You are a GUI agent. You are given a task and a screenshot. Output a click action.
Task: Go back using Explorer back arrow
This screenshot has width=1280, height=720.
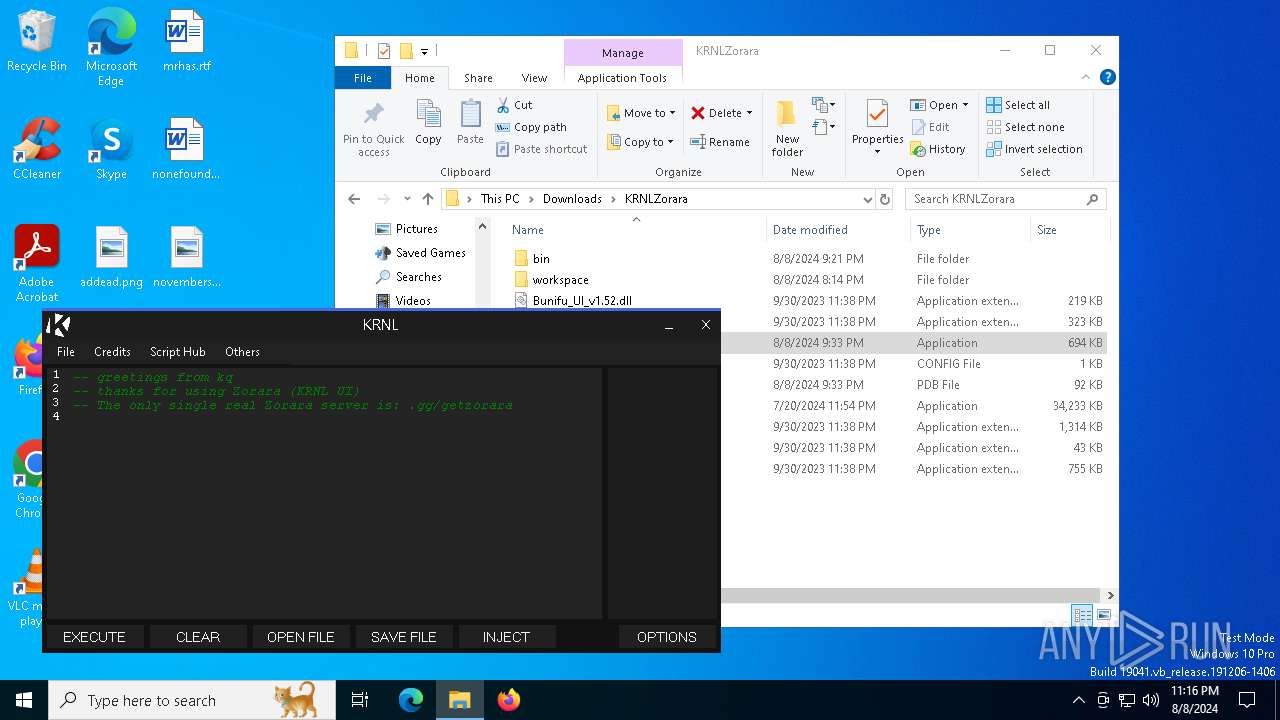coord(354,199)
